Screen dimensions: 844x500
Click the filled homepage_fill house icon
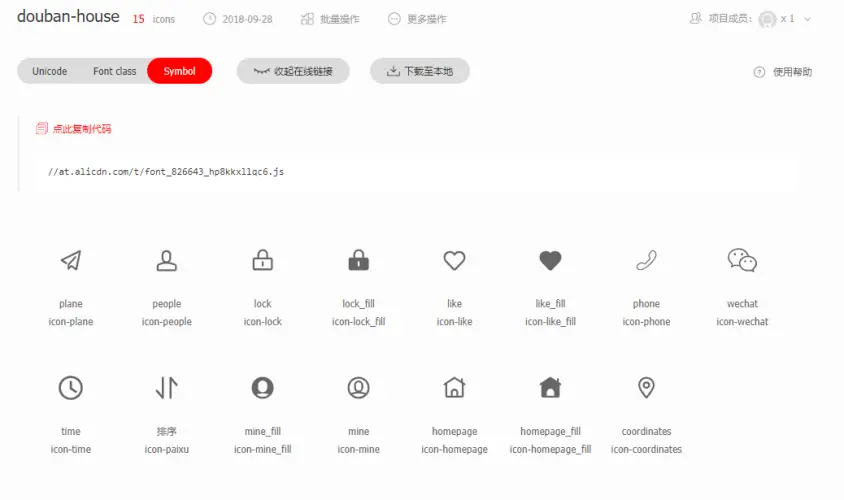pos(550,387)
